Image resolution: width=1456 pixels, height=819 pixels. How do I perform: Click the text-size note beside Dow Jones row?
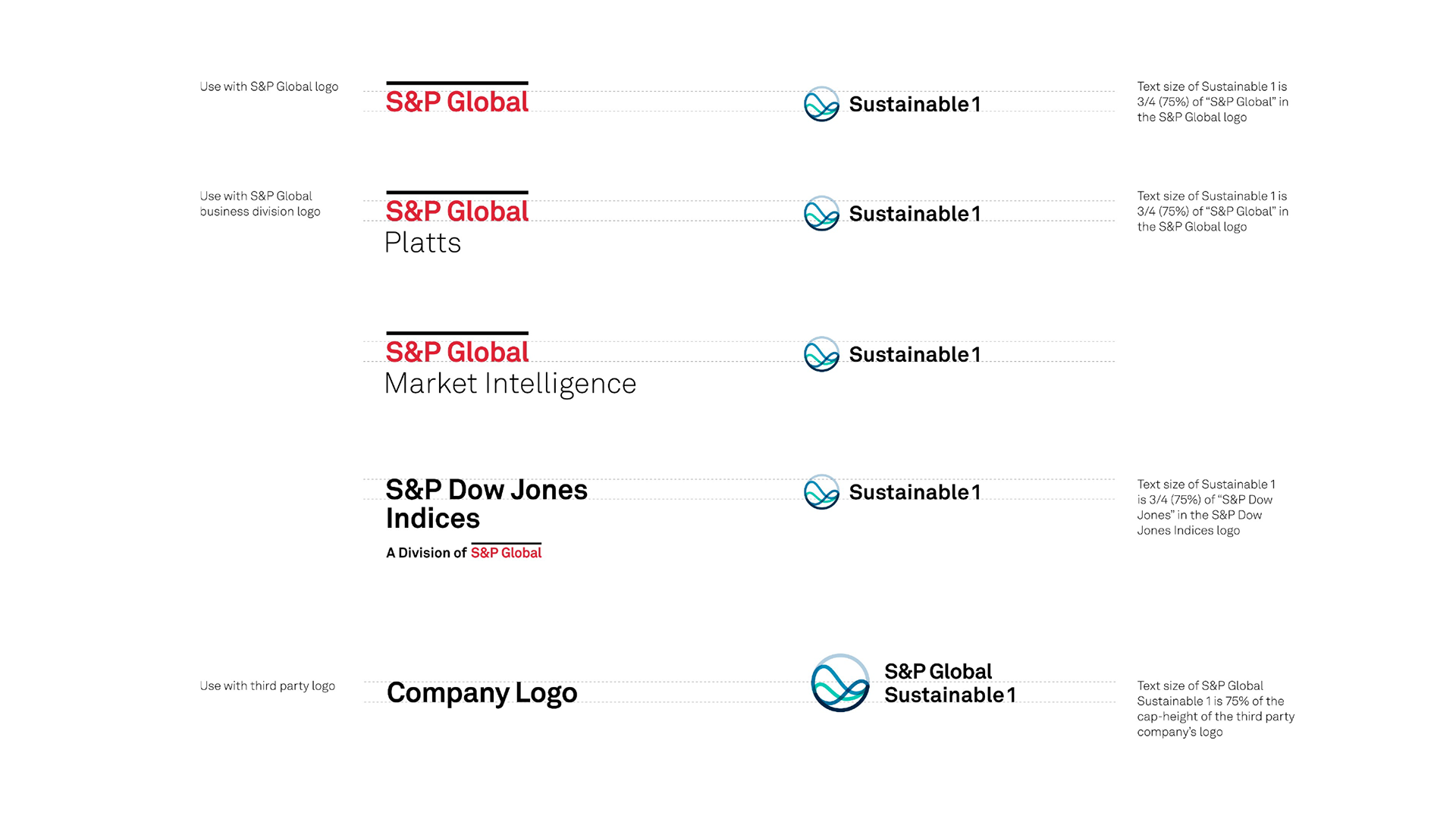click(1207, 507)
